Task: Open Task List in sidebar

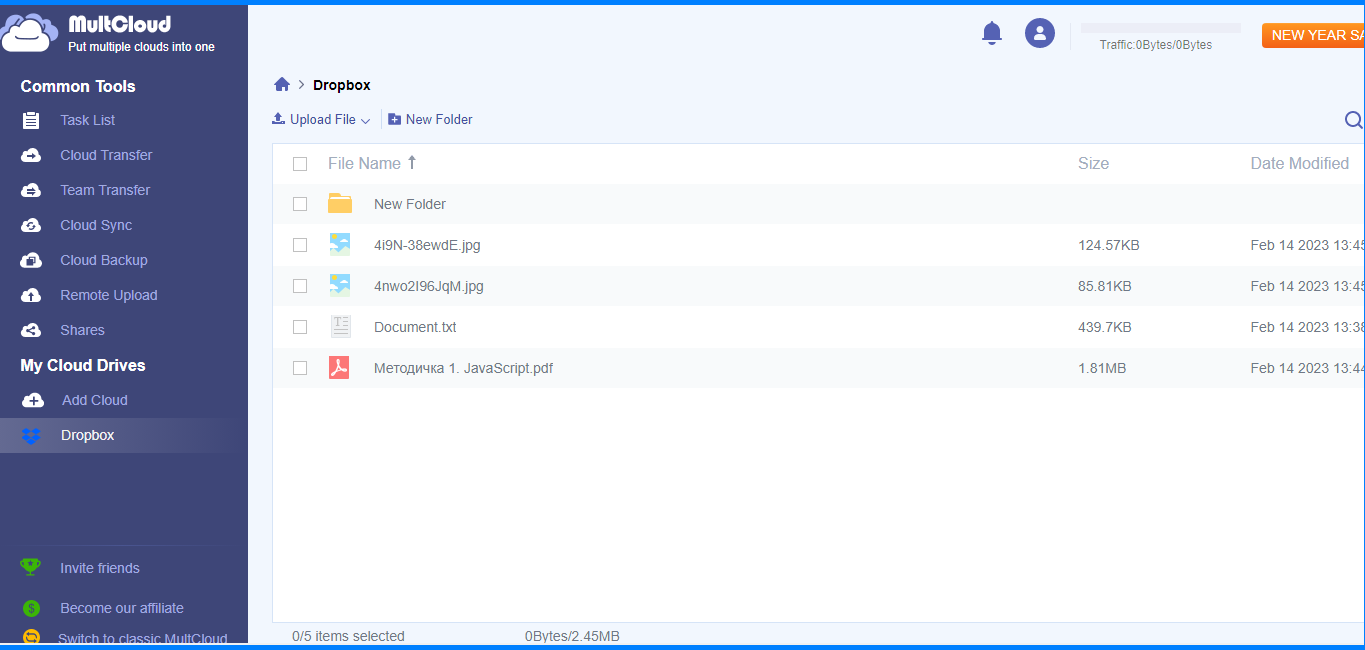Action: 88,120
